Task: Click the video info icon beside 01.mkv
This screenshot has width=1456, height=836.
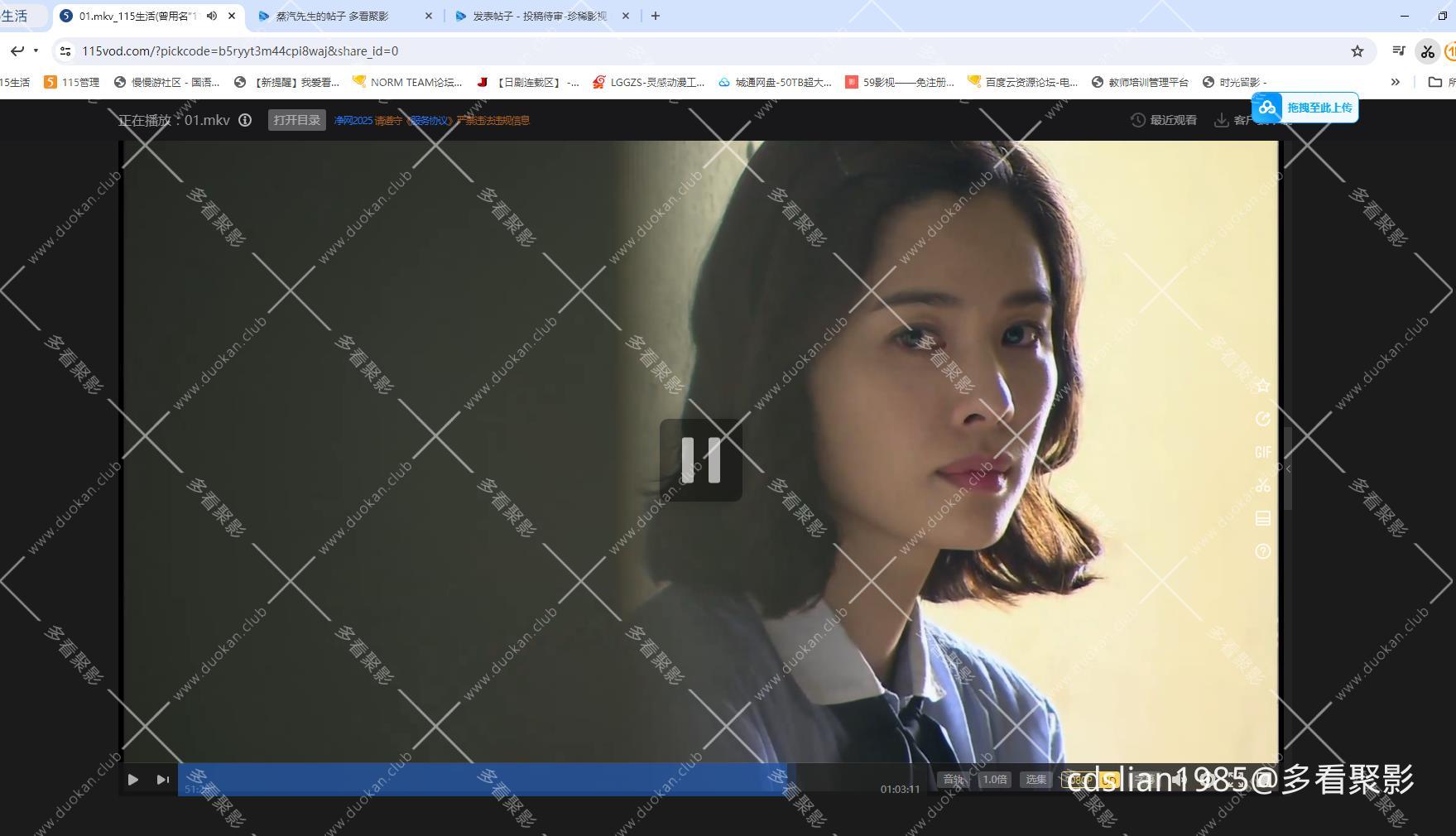Action: point(244,120)
